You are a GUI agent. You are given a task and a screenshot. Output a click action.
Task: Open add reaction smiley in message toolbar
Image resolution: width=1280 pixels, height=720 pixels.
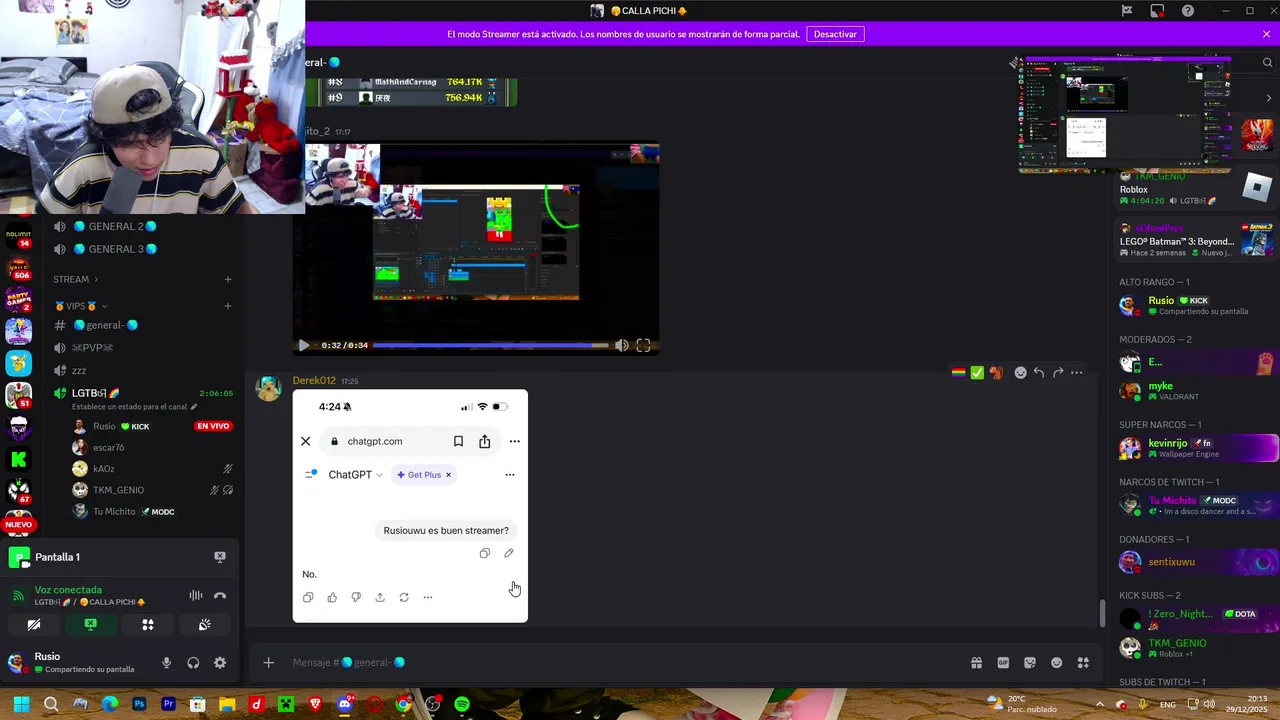(1020, 373)
